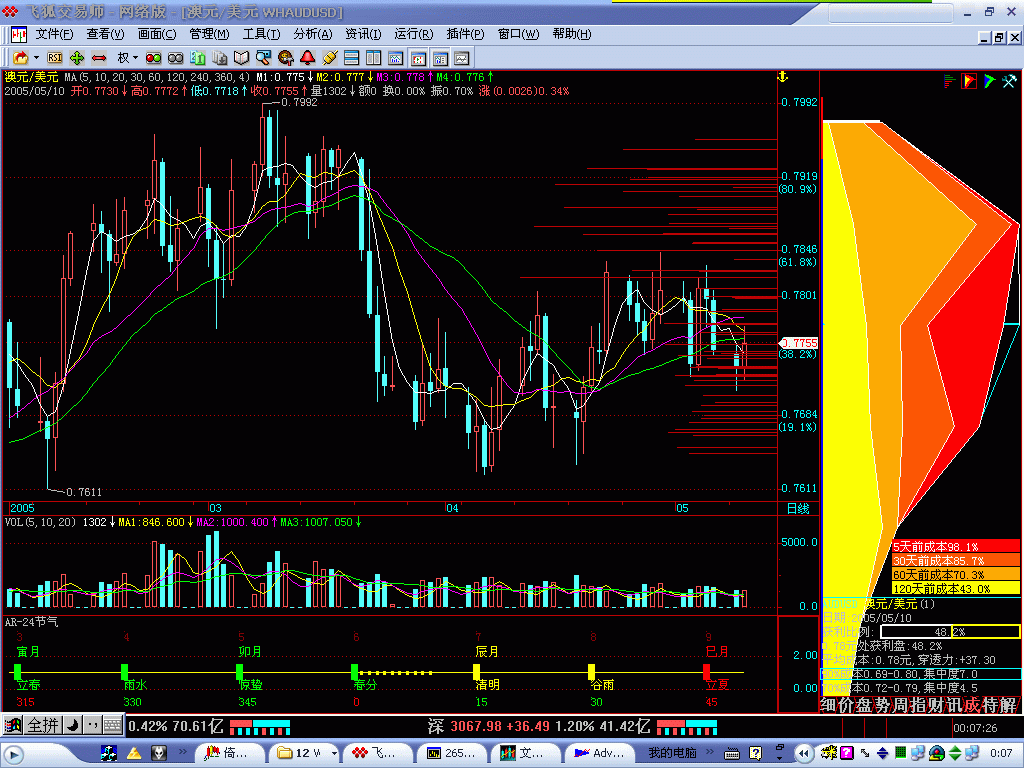1024x768 pixels.
Task: Click the 日线 daily period label
Action: coord(798,508)
